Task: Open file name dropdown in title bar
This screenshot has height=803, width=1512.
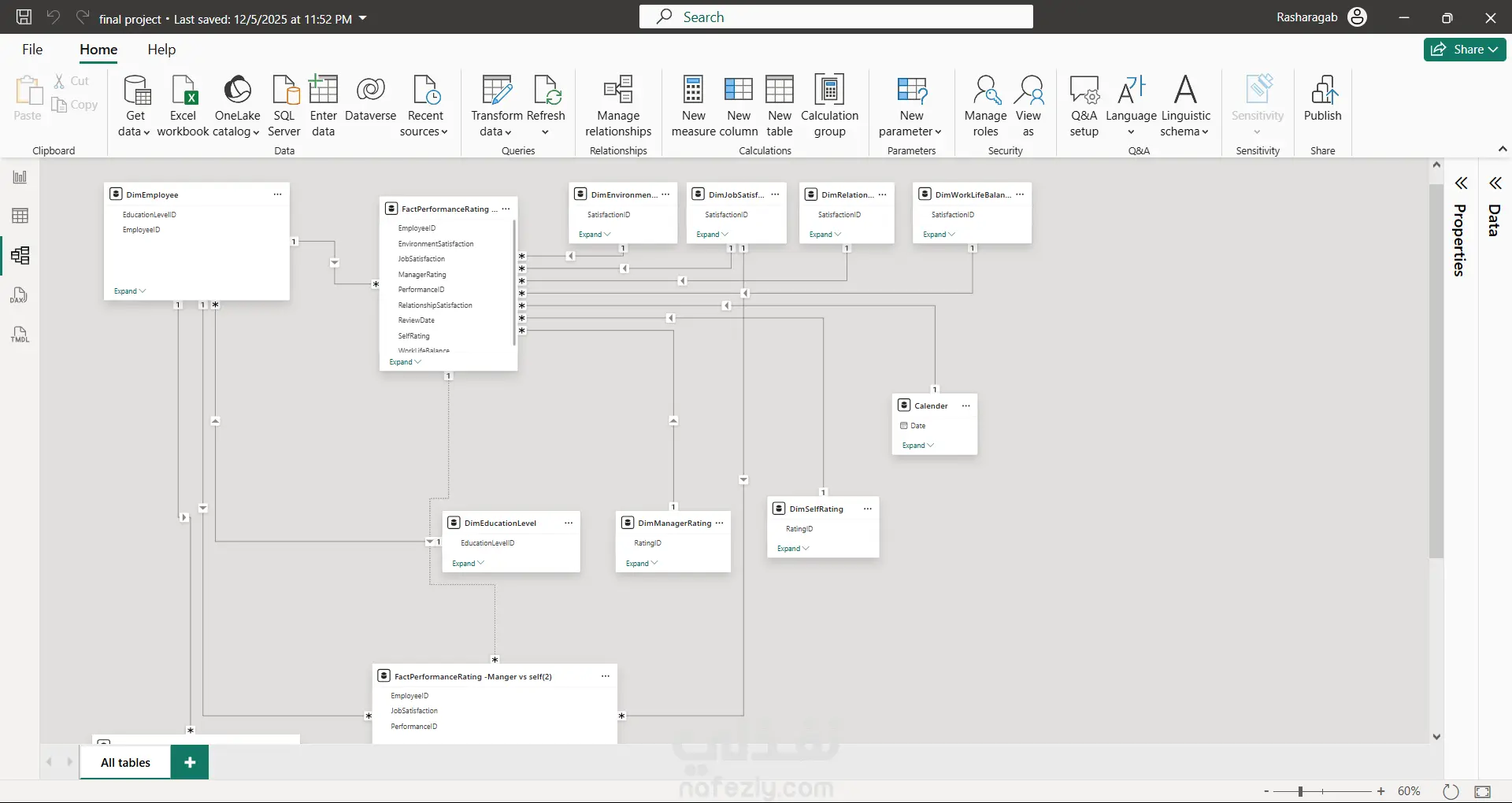Action: [x=363, y=18]
